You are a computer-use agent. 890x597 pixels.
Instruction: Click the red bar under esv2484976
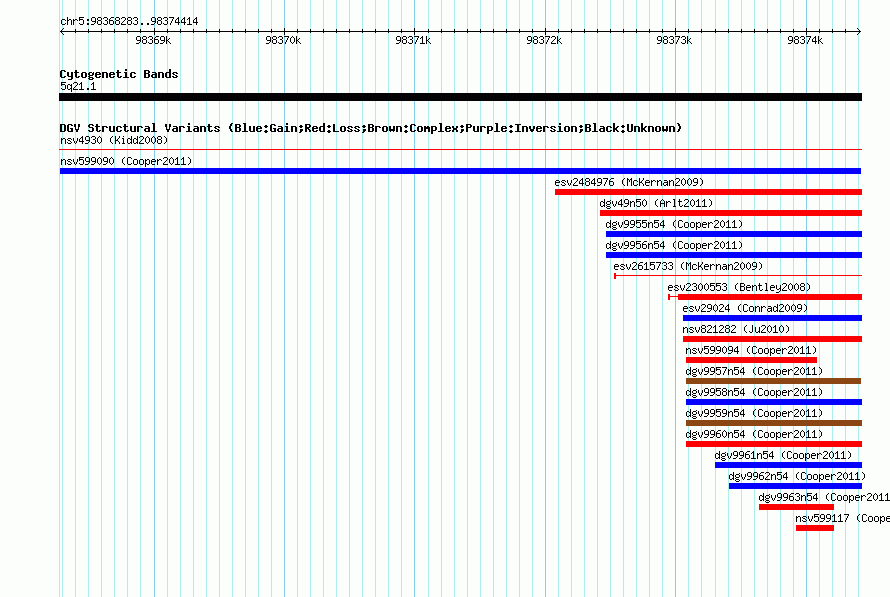click(x=708, y=192)
